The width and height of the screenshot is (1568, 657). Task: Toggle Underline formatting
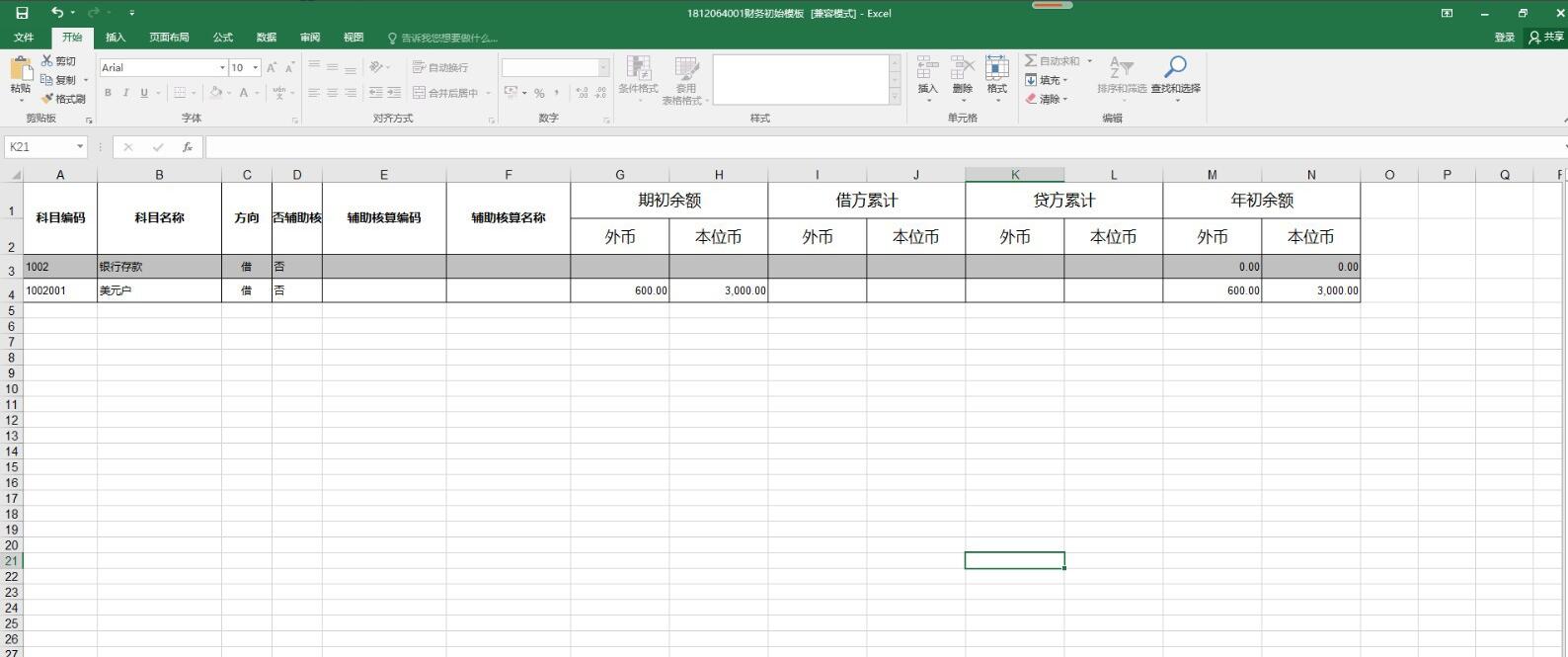(x=144, y=93)
